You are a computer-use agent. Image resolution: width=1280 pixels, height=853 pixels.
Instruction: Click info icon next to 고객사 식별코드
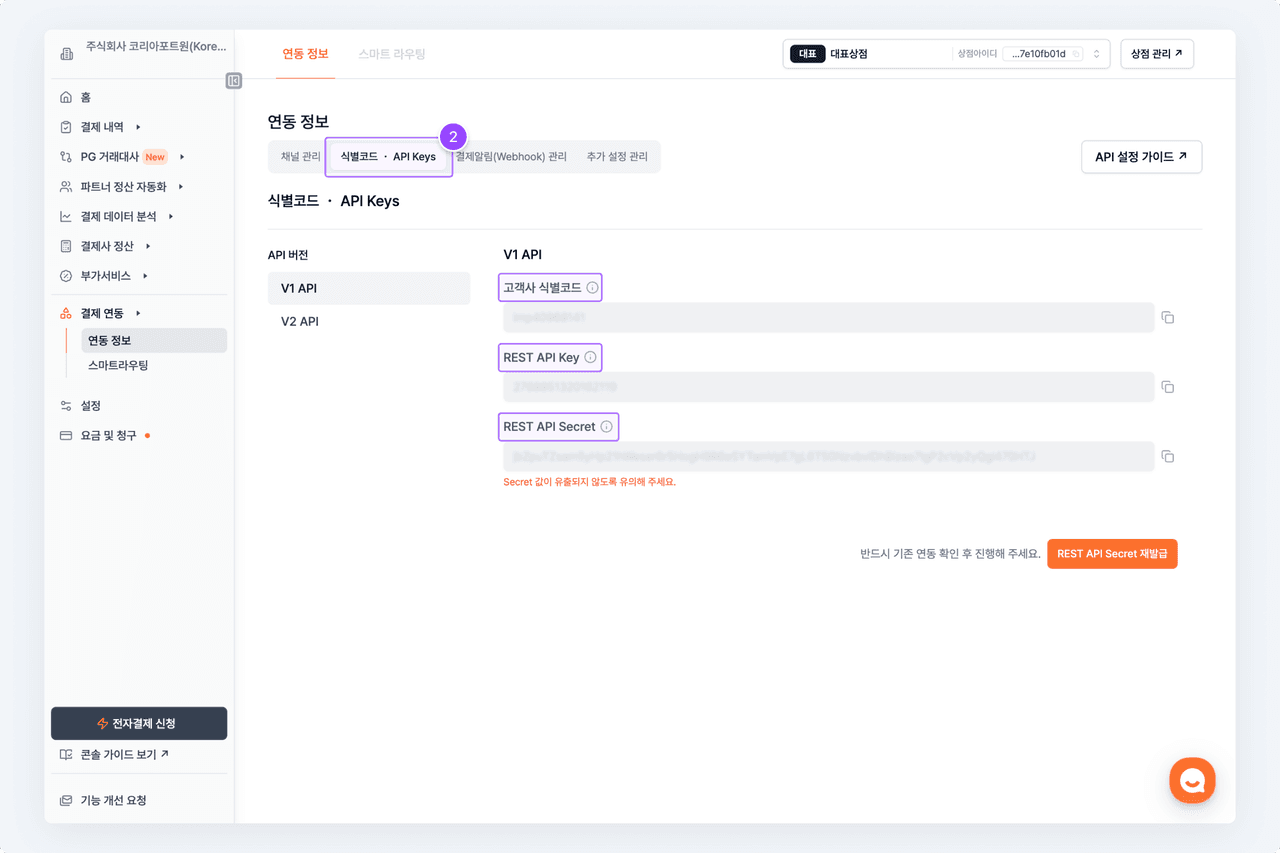tap(592, 288)
